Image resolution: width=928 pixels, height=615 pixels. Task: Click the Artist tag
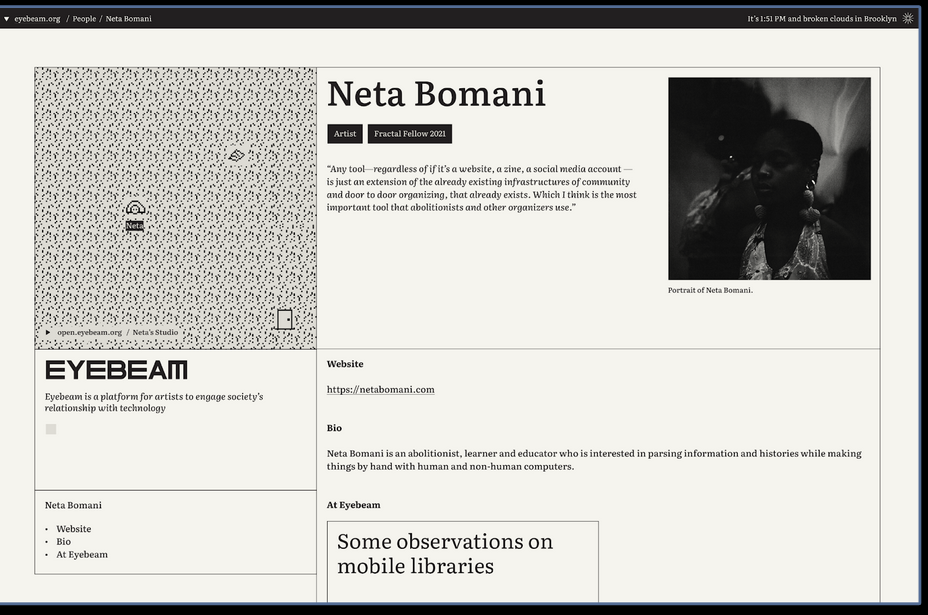pos(345,134)
